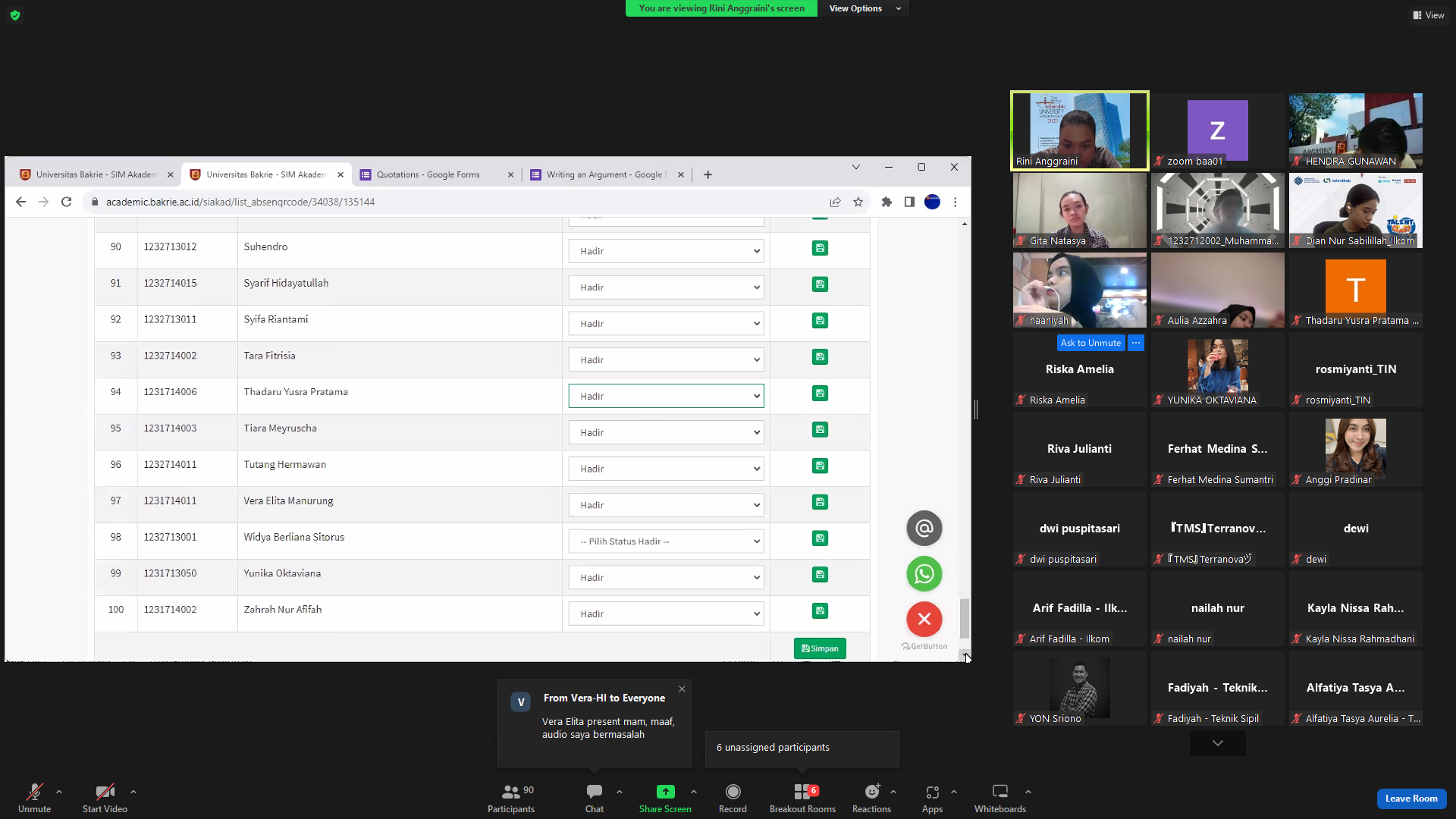
Task: Unmute the microphone
Action: pyautogui.click(x=35, y=799)
